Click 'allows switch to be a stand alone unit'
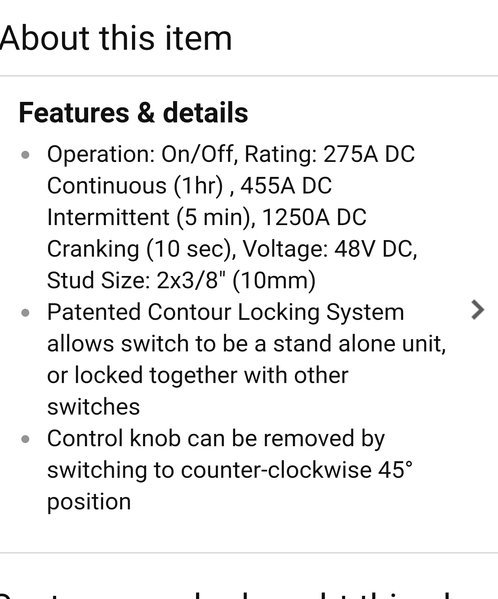Viewport: 498px width, 599px height. click(x=246, y=344)
